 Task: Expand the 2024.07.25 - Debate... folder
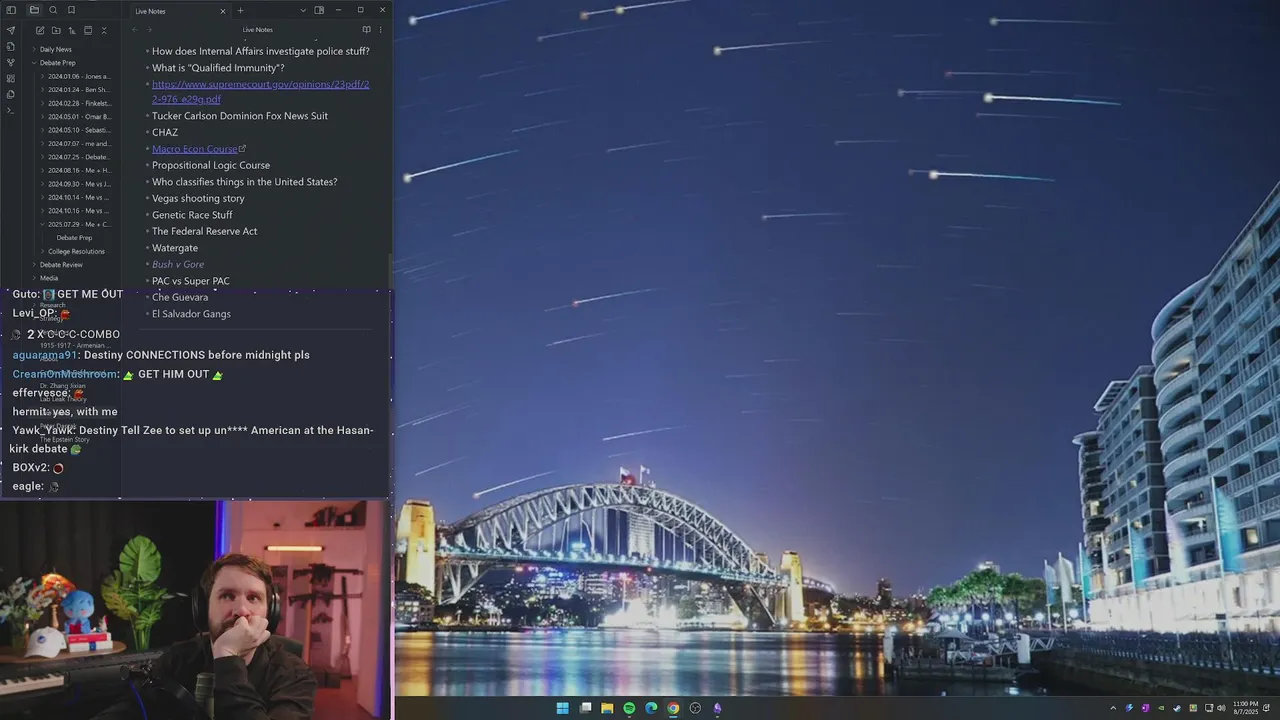tap(78, 157)
